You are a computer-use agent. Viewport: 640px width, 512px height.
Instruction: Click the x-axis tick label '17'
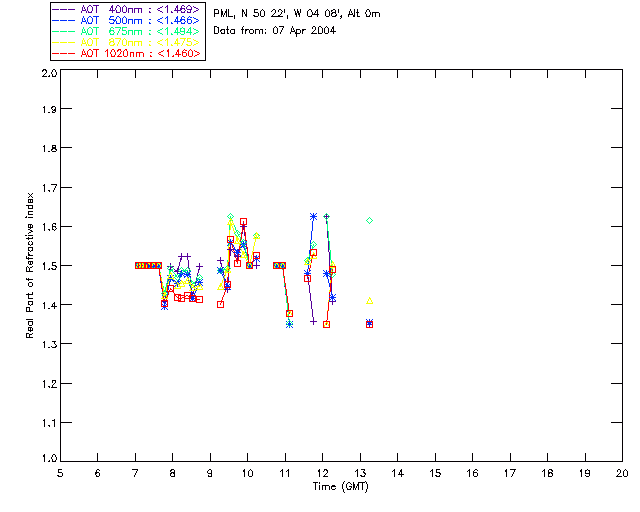tap(510, 473)
